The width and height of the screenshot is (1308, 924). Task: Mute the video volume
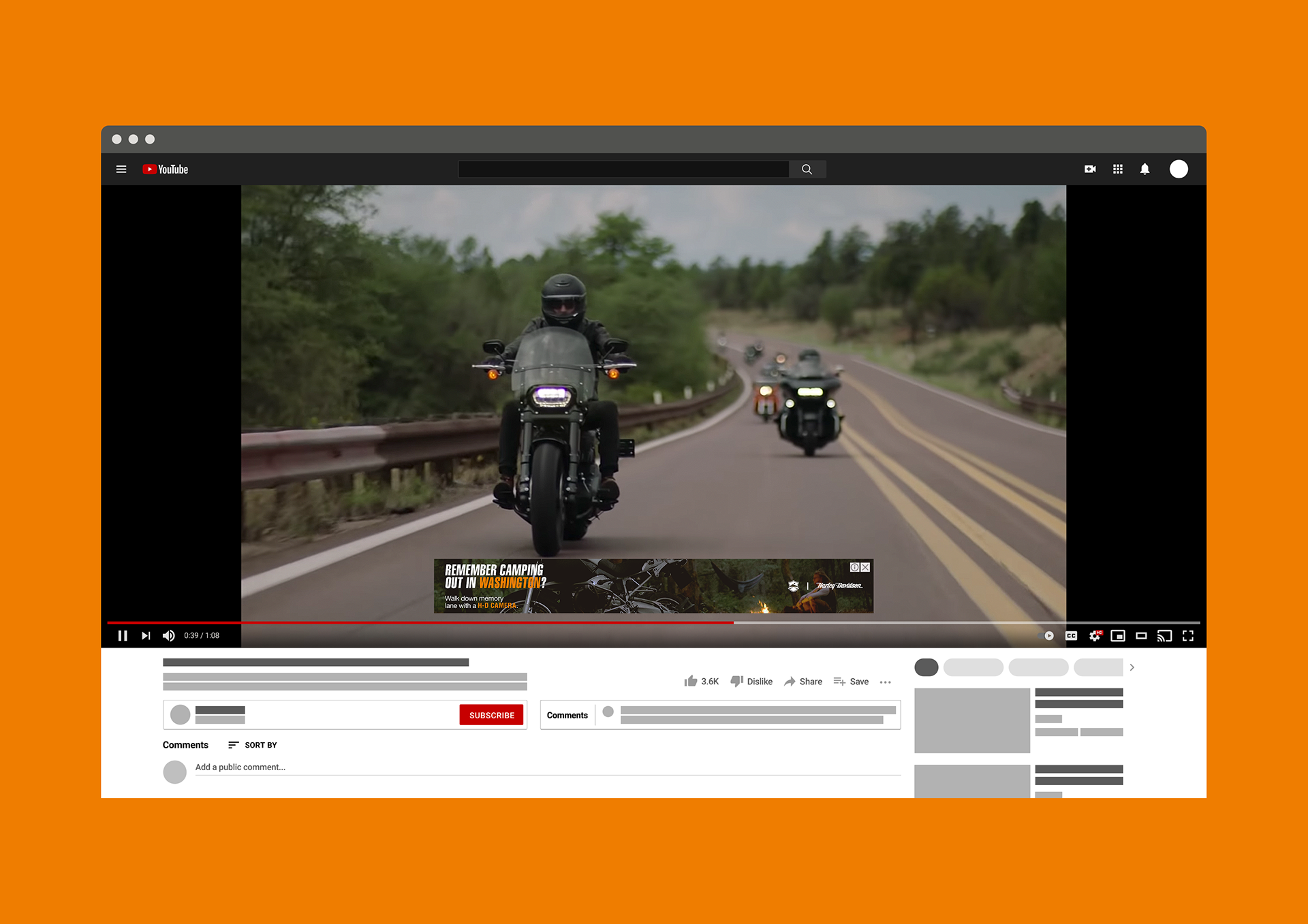pos(169,635)
